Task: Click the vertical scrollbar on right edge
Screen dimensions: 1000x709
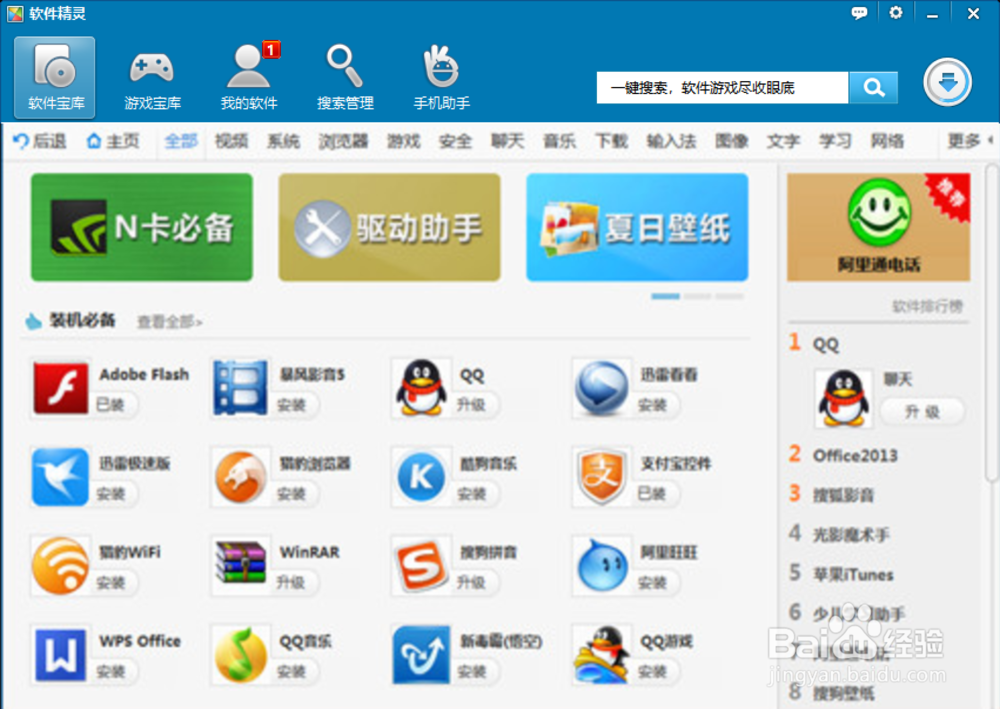Action: point(991,322)
